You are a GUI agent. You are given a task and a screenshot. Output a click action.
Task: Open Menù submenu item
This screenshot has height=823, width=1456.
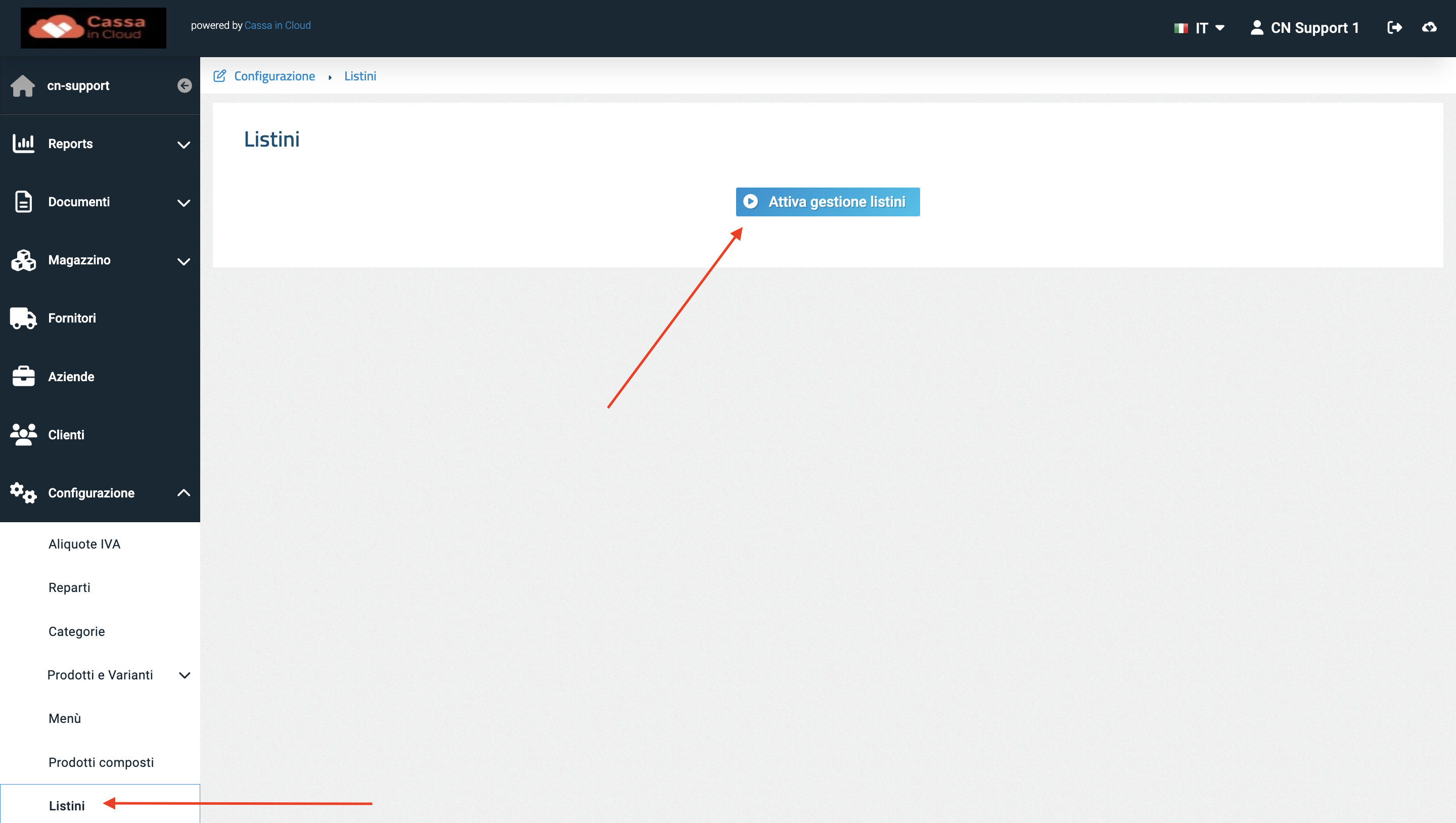pyautogui.click(x=64, y=718)
